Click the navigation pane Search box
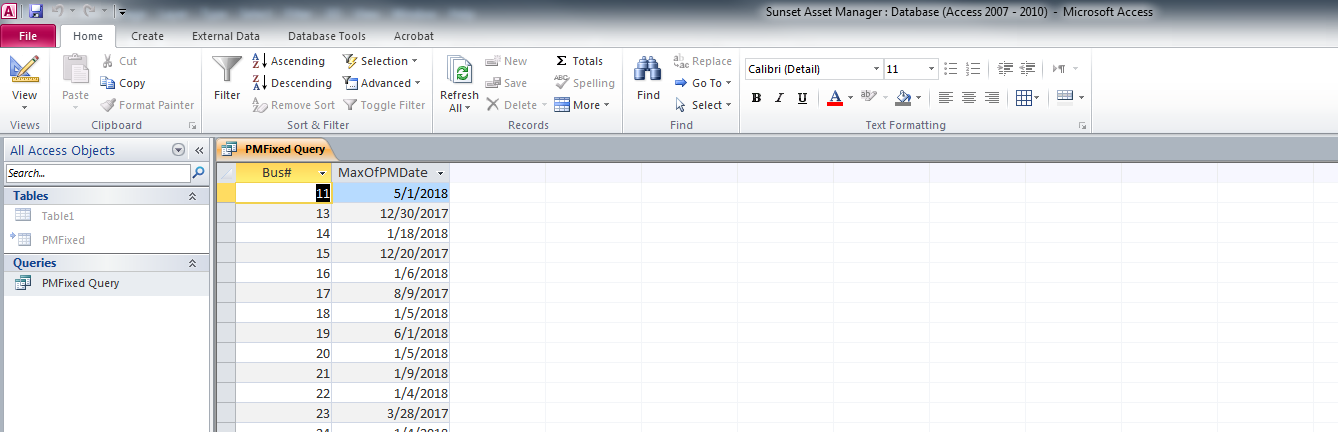The width and height of the screenshot is (1338, 432). (97, 173)
